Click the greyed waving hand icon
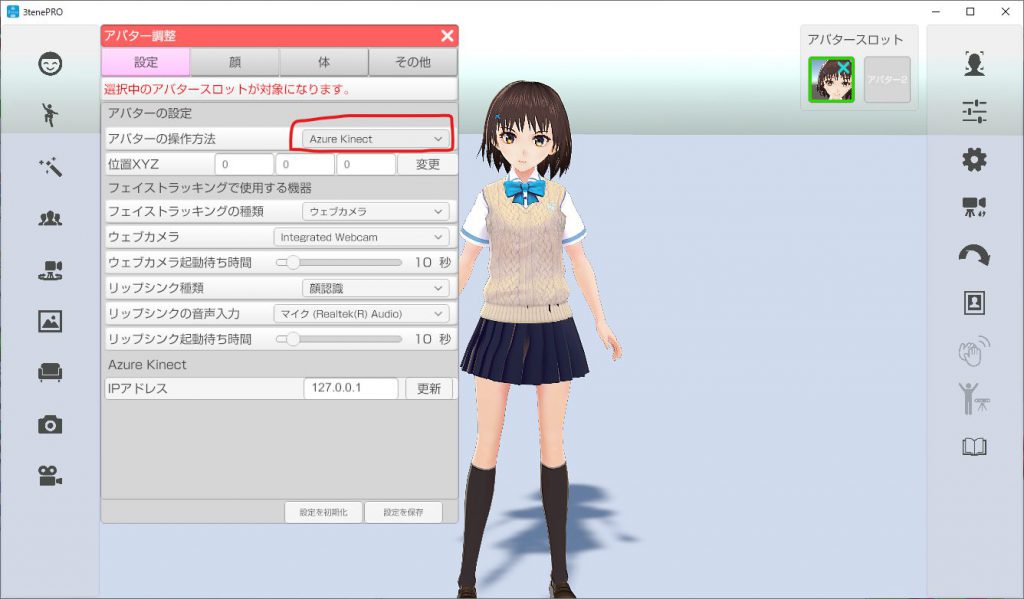The image size is (1024, 599). point(974,351)
